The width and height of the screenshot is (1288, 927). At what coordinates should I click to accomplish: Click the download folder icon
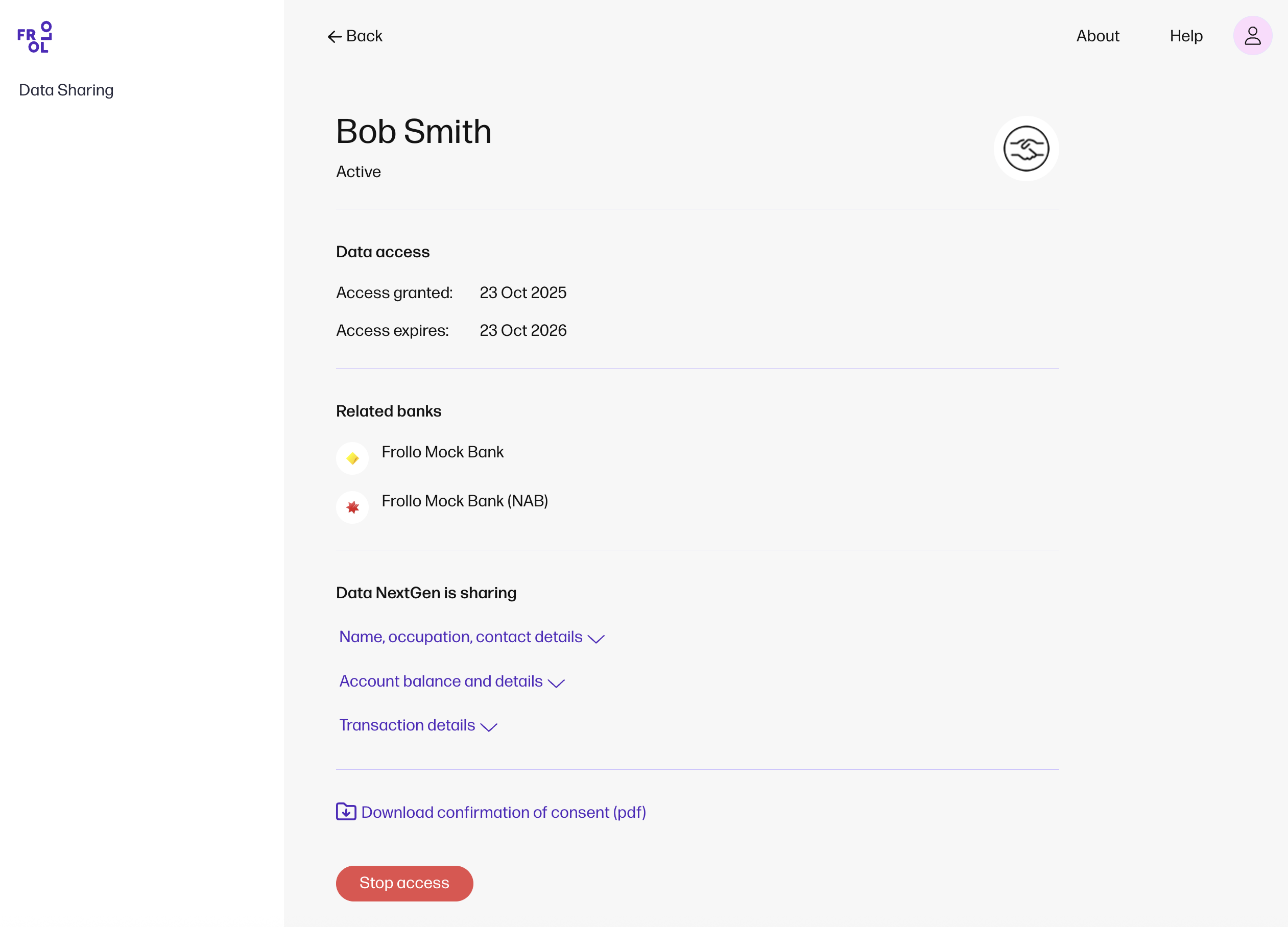coord(346,811)
